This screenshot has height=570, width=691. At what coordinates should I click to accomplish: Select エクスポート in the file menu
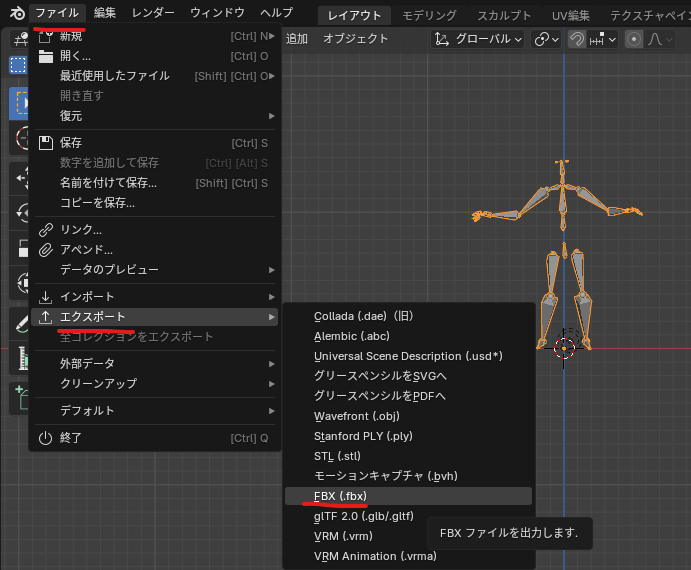pyautogui.click(x=155, y=317)
